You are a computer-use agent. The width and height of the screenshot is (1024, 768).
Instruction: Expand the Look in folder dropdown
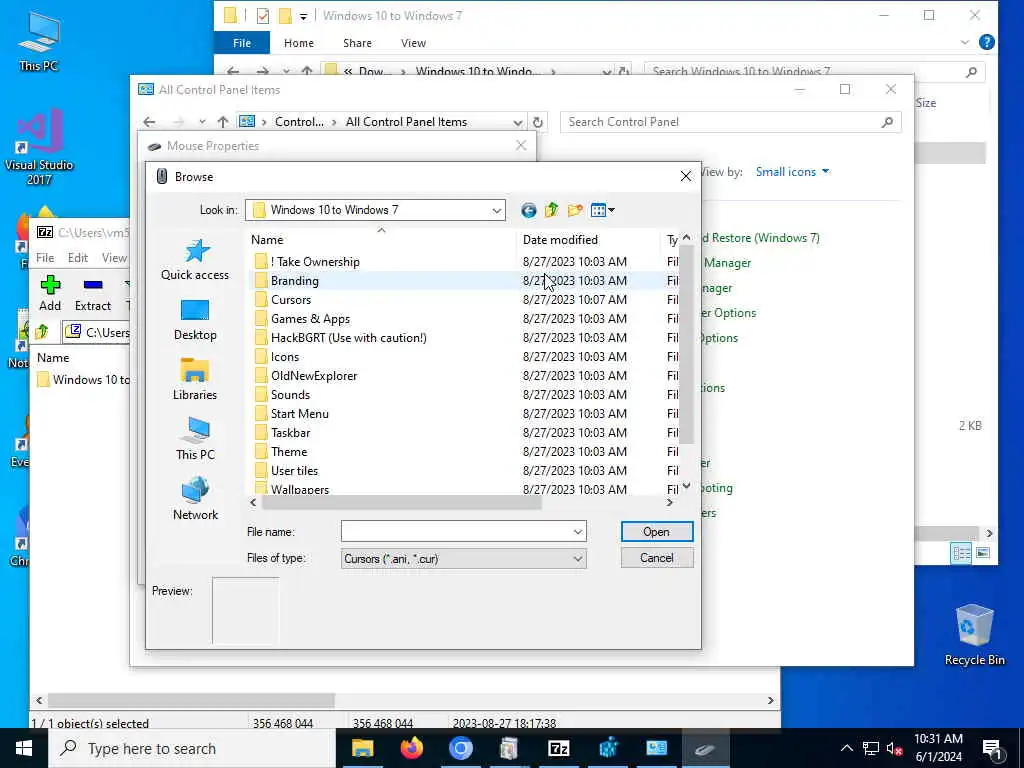point(496,210)
